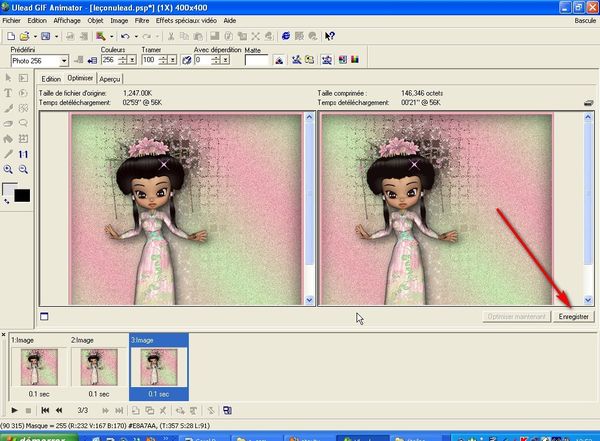Image resolution: width=600 pixels, height=441 pixels.
Task: Open the Objet menu
Action: coord(95,21)
